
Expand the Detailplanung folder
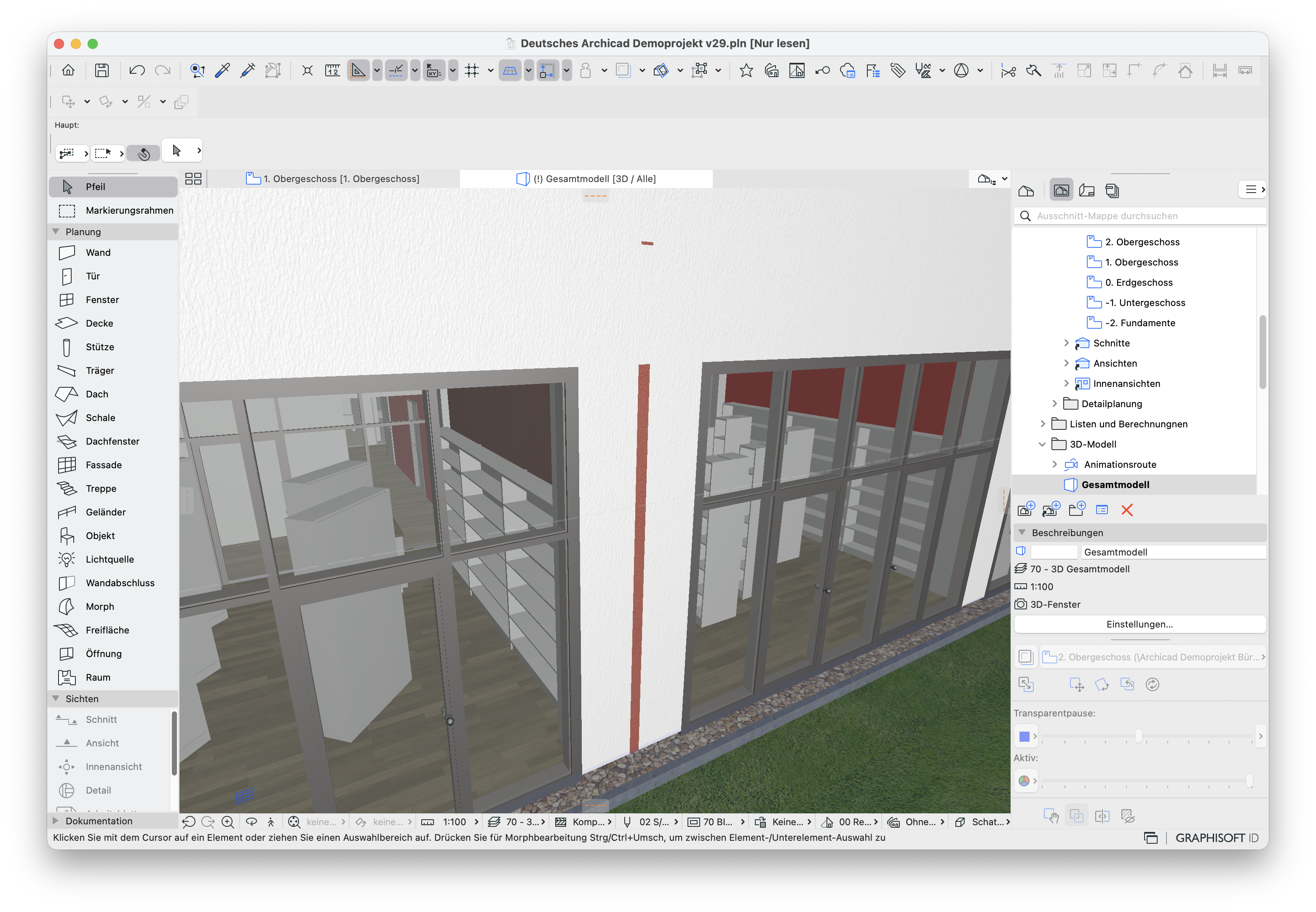coord(1054,403)
